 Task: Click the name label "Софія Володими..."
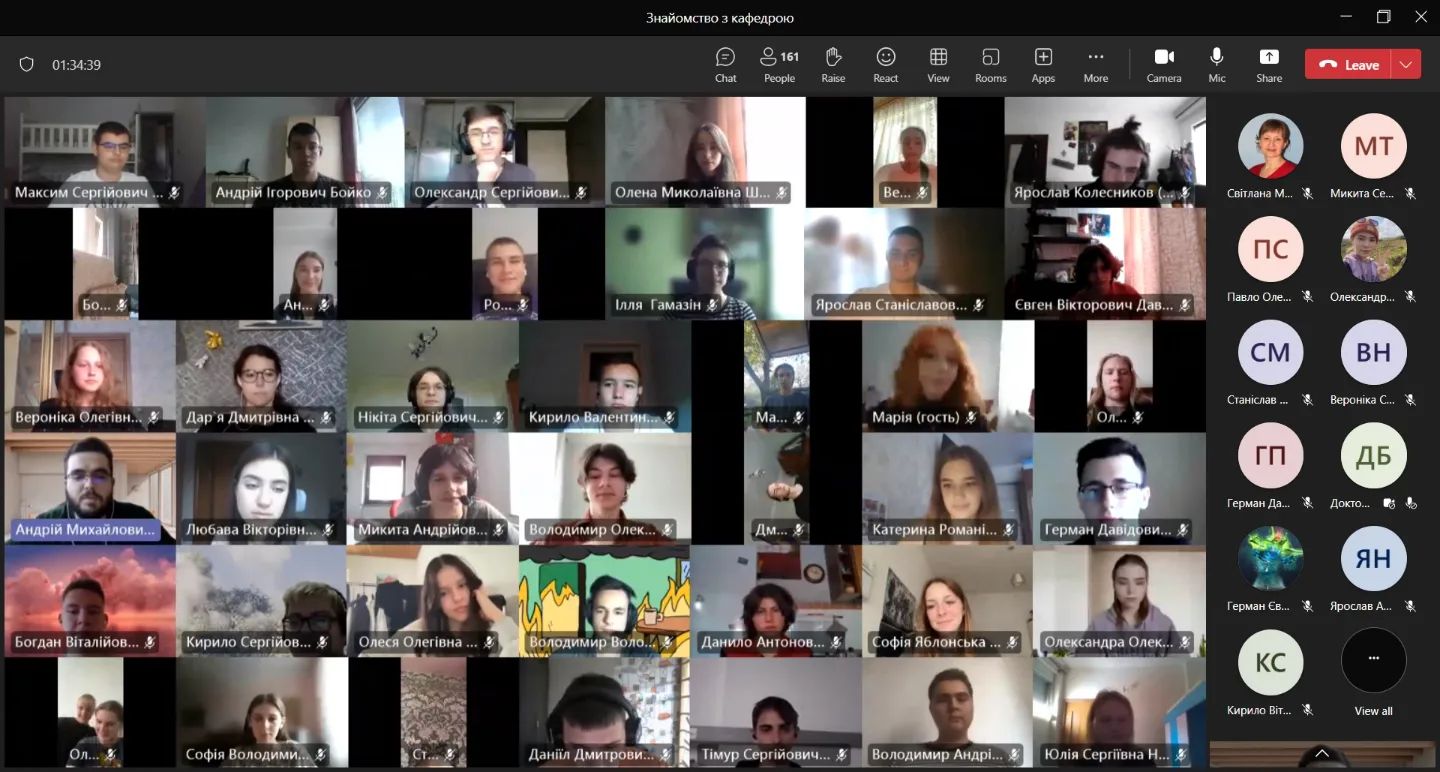pyautogui.click(x=248, y=755)
